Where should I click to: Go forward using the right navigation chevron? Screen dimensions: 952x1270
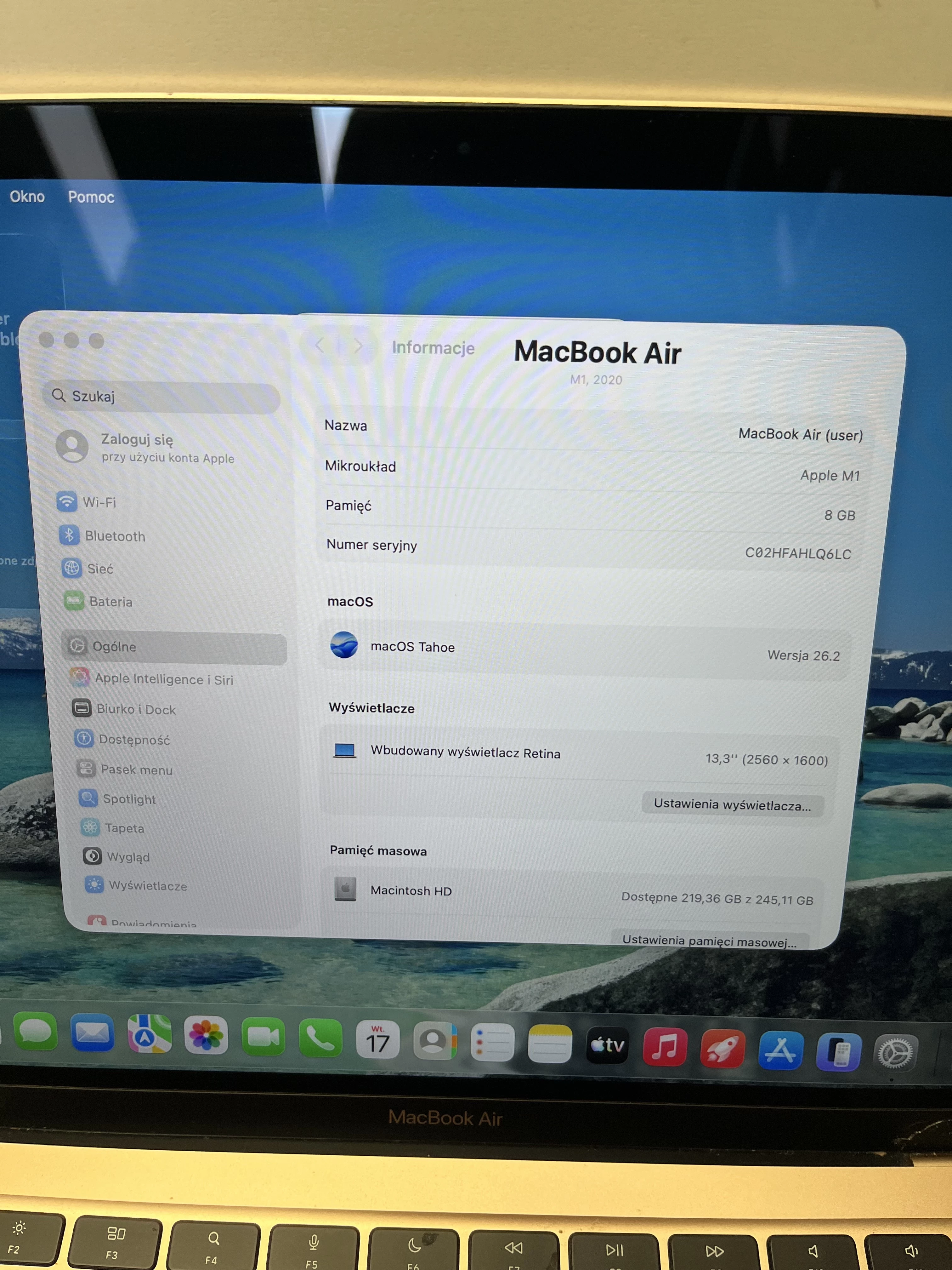(359, 347)
